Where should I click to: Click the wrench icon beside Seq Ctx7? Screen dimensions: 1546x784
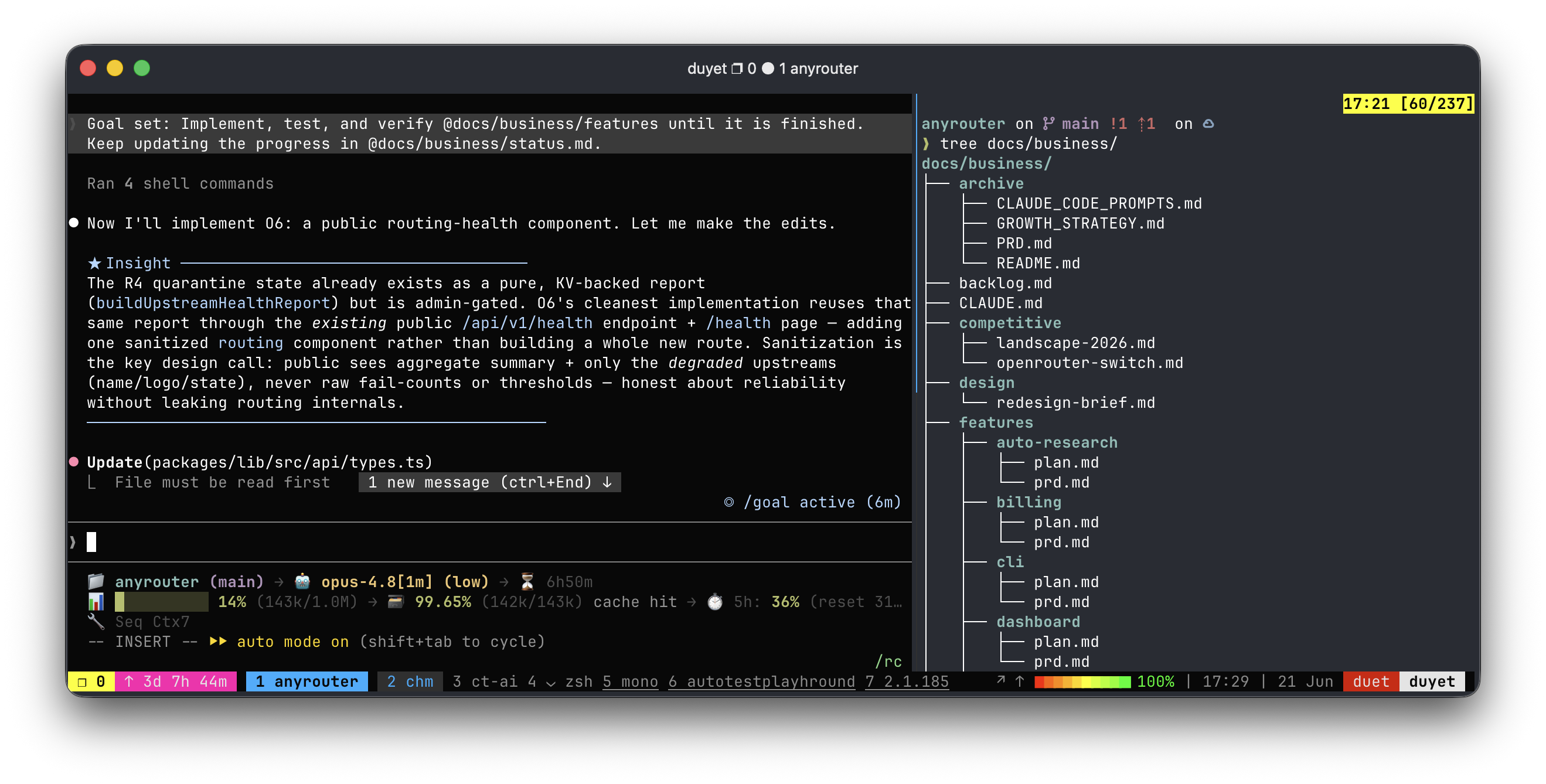96,621
